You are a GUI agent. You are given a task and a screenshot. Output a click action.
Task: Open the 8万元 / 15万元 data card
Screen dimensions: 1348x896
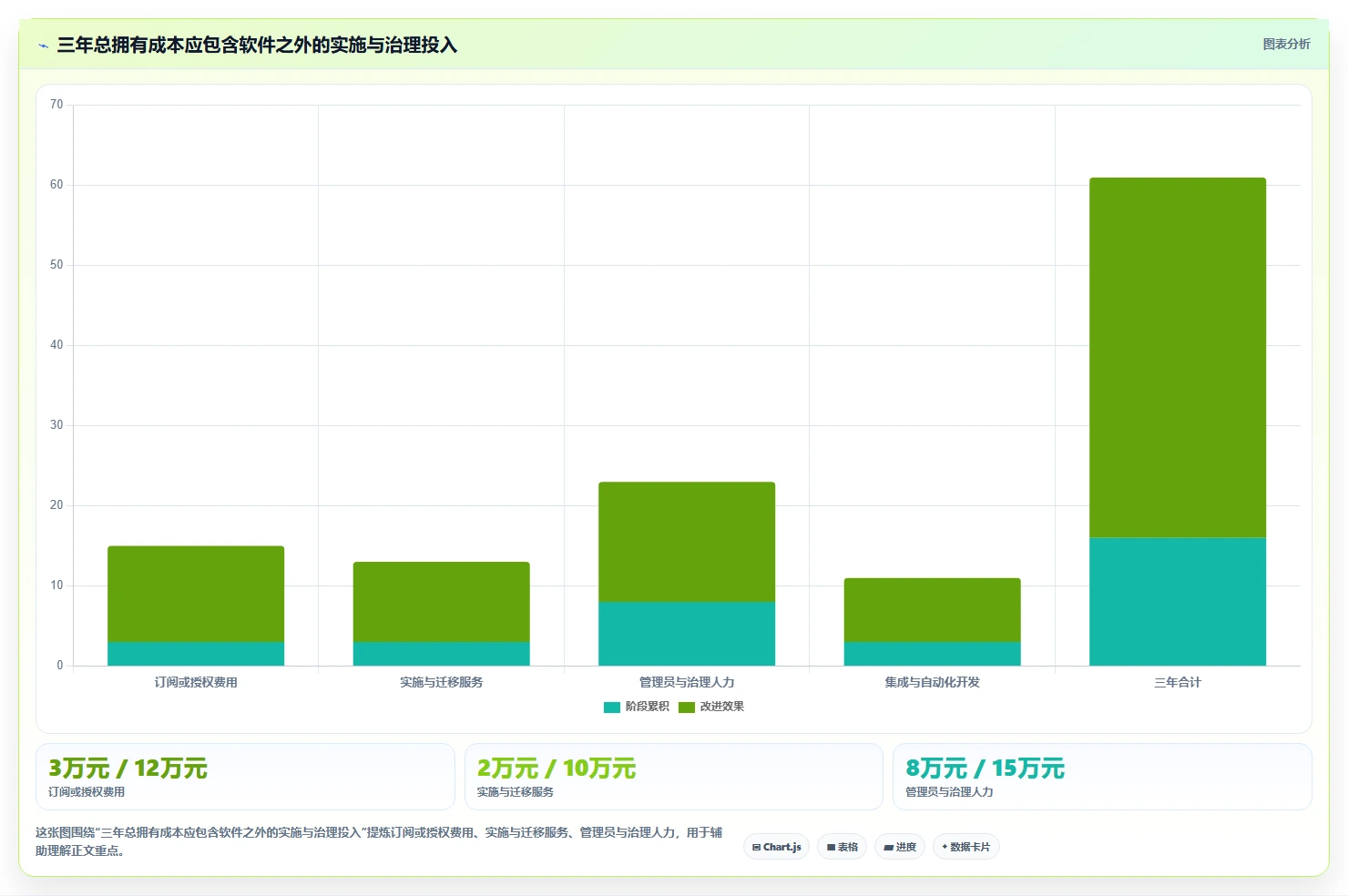coord(1102,777)
